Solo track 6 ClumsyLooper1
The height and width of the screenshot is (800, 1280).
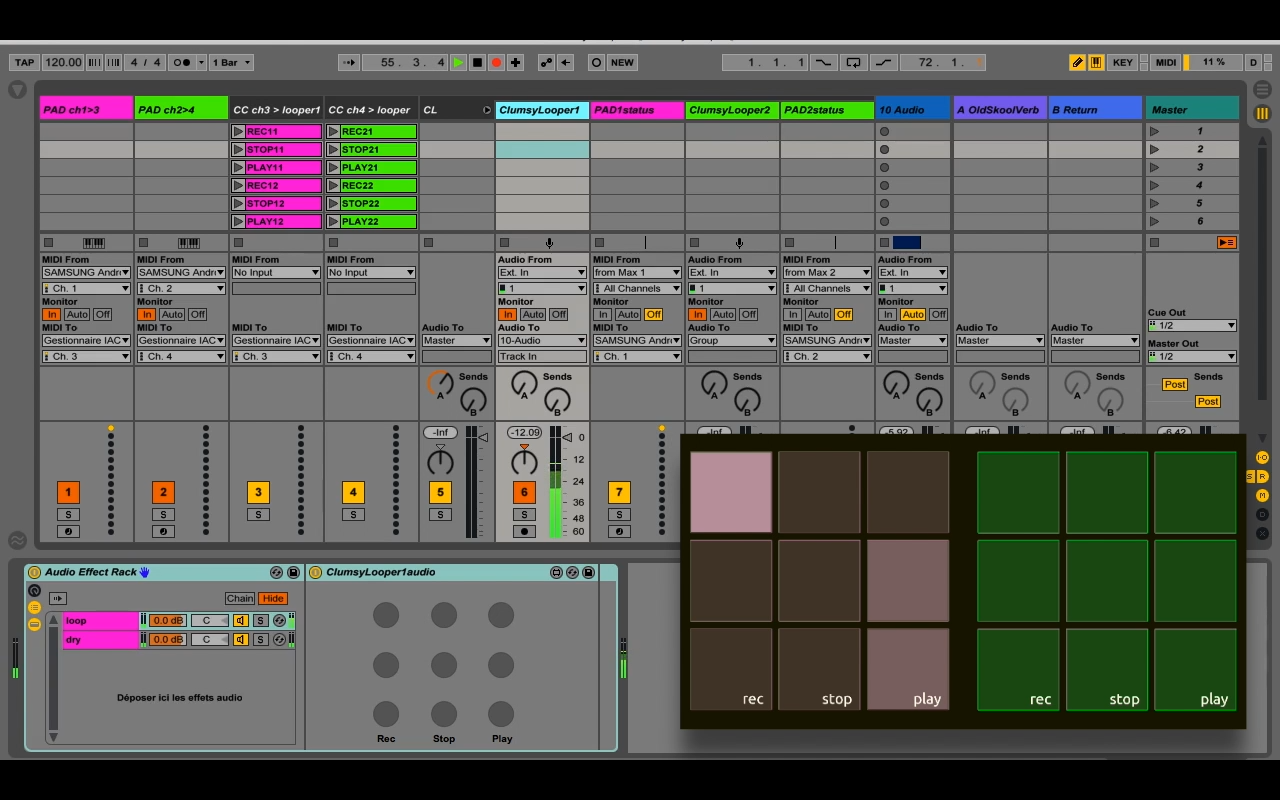pos(523,515)
